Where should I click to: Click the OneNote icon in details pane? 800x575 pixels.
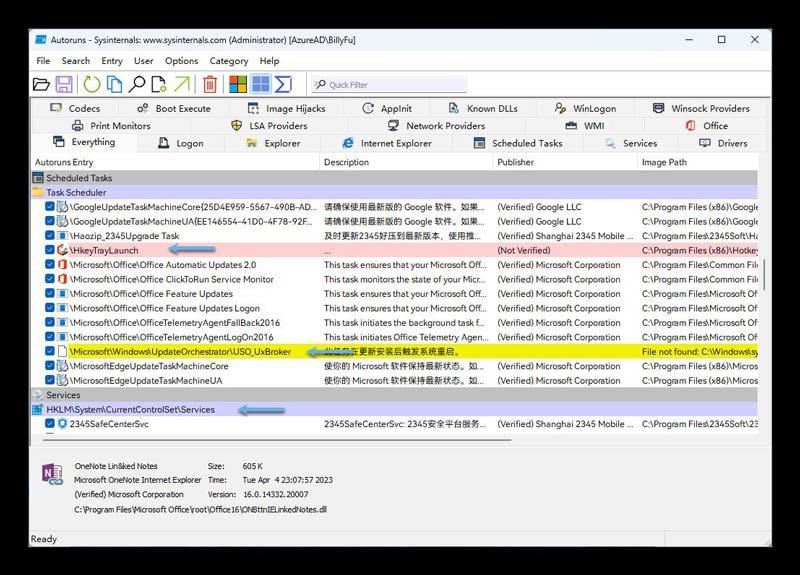[x=53, y=474]
